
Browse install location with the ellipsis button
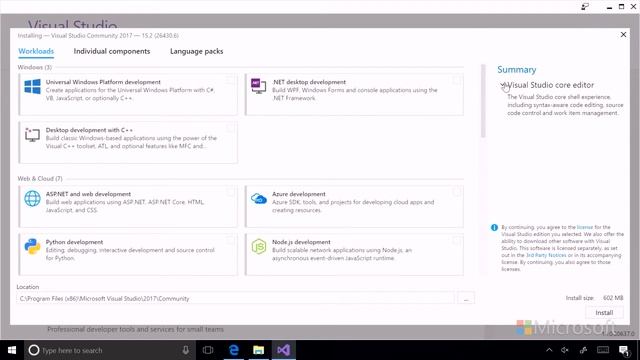click(466, 299)
